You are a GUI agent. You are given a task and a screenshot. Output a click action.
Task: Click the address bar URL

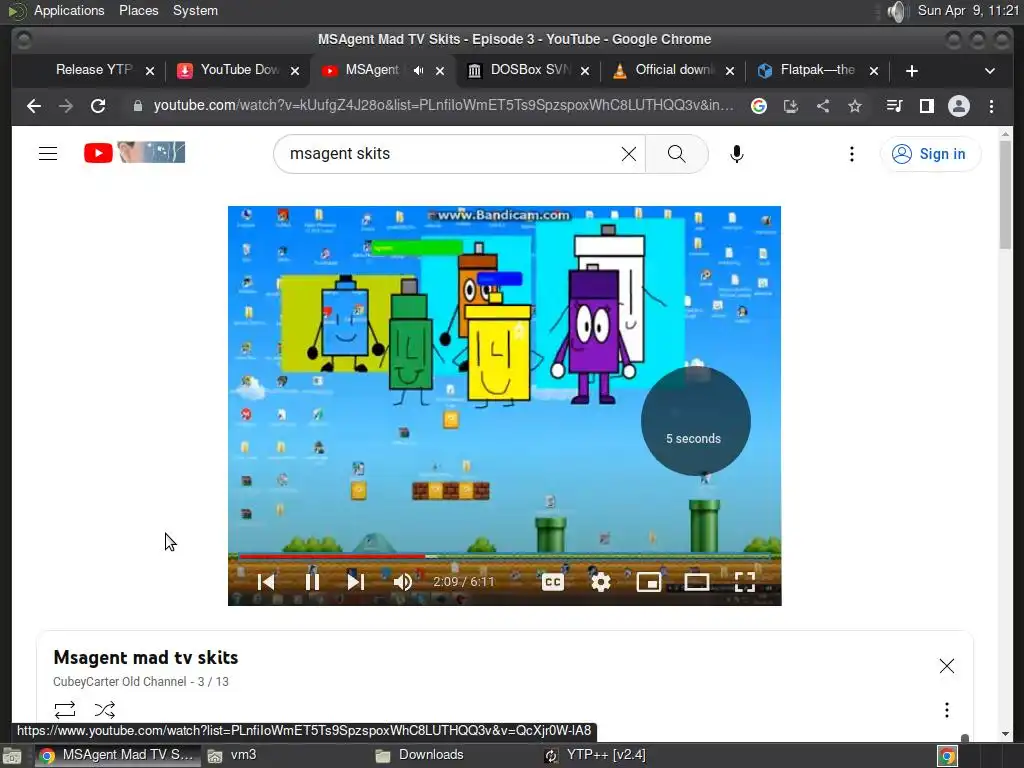[x=443, y=106]
